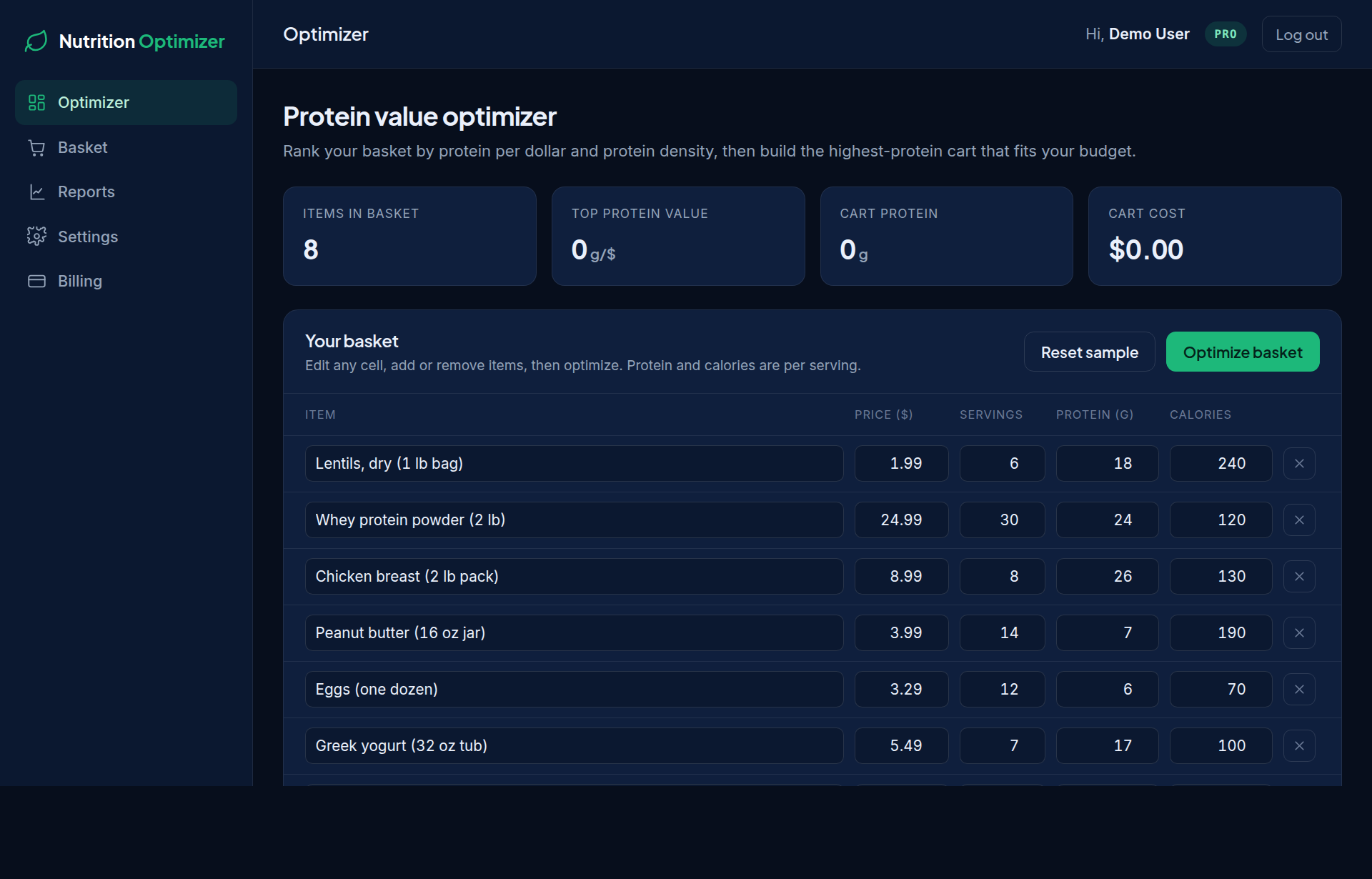Remove the Greek yogurt row
Screen dimensions: 1372x879
[1299, 746]
